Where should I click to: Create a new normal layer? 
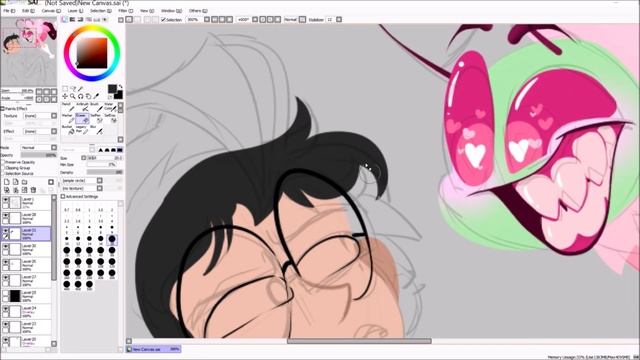pos(7,182)
